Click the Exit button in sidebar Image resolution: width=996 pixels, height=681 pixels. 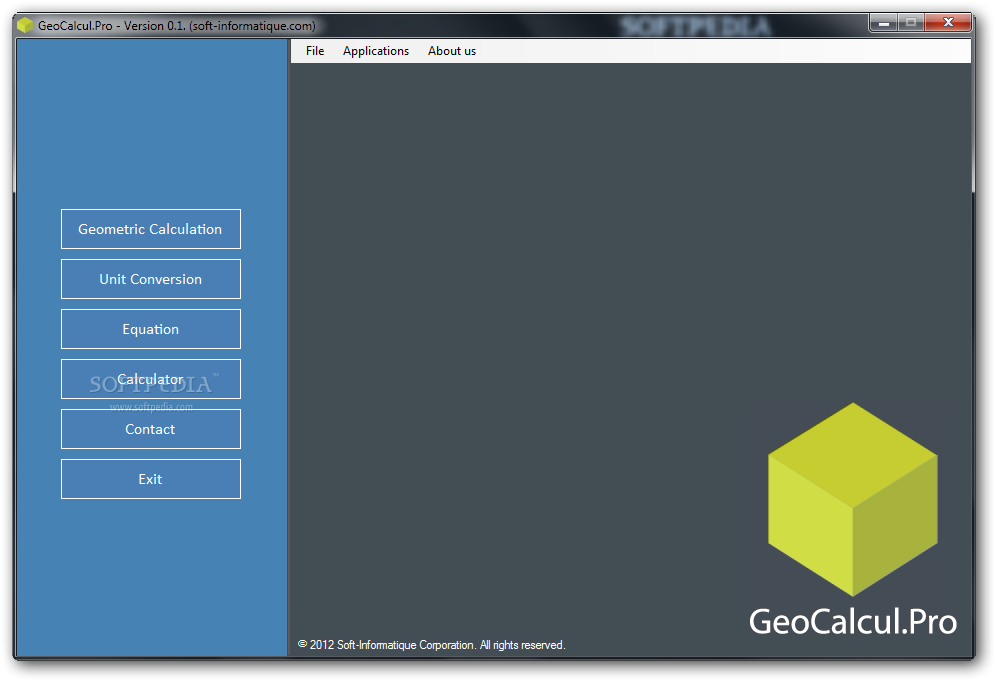[x=151, y=479]
